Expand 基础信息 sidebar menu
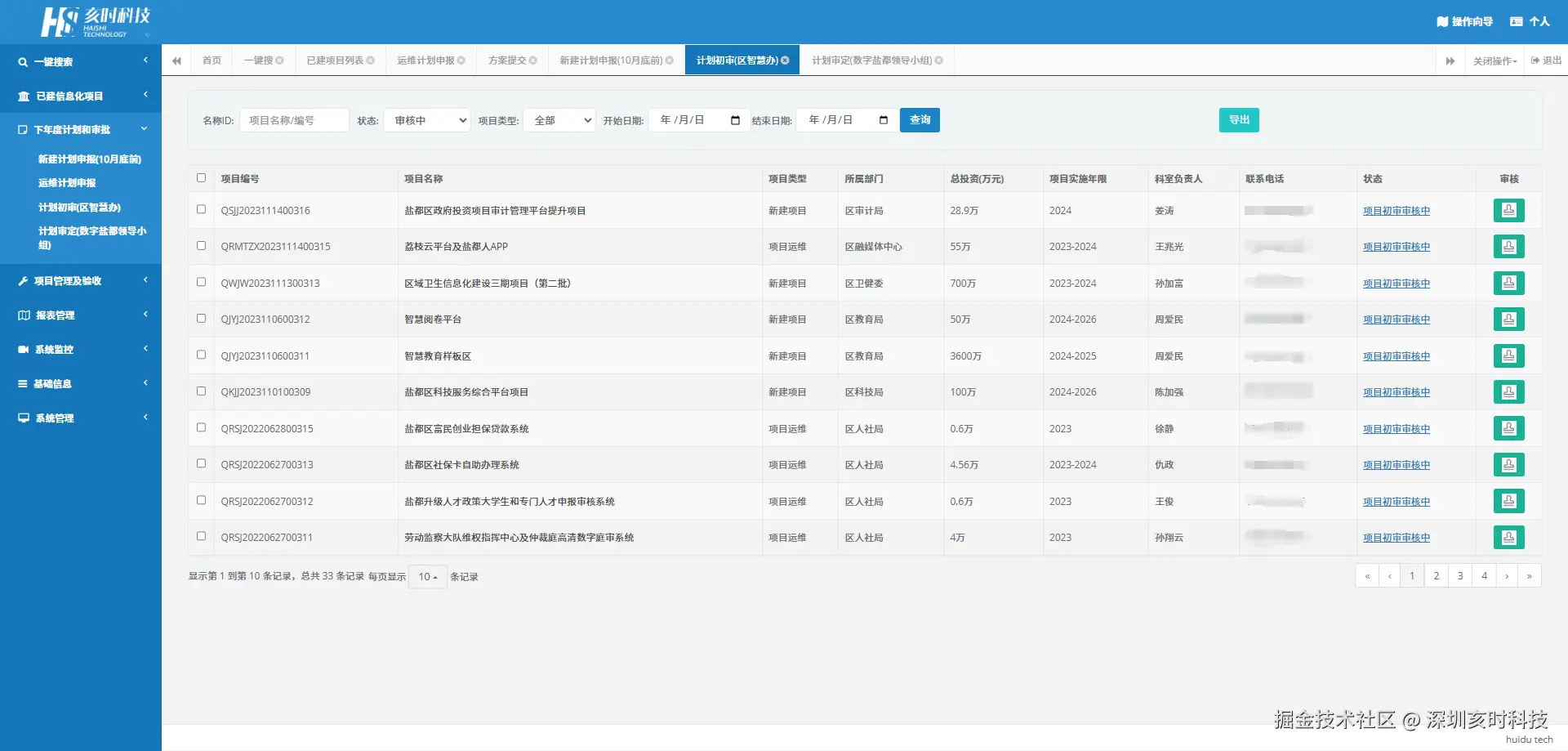This screenshot has width=1568, height=751. [x=81, y=384]
